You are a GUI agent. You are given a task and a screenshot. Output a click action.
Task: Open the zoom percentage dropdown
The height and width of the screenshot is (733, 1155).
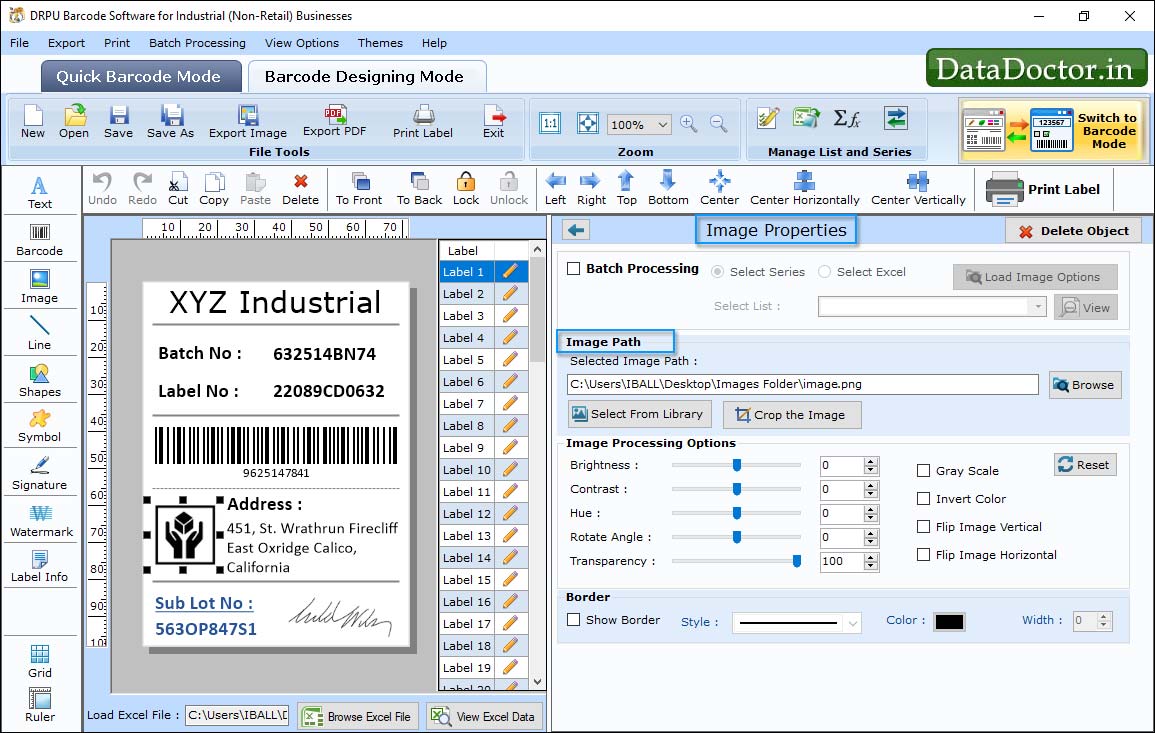pos(662,124)
